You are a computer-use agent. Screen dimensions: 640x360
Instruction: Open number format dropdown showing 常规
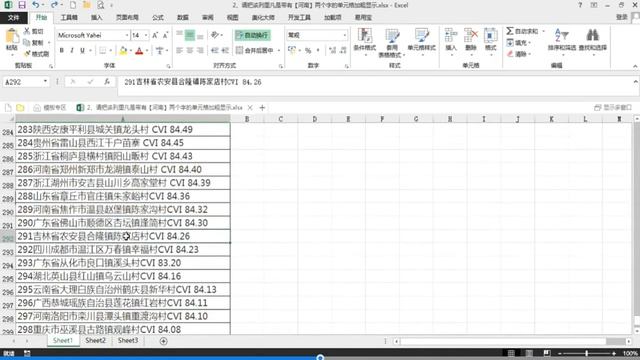point(345,36)
